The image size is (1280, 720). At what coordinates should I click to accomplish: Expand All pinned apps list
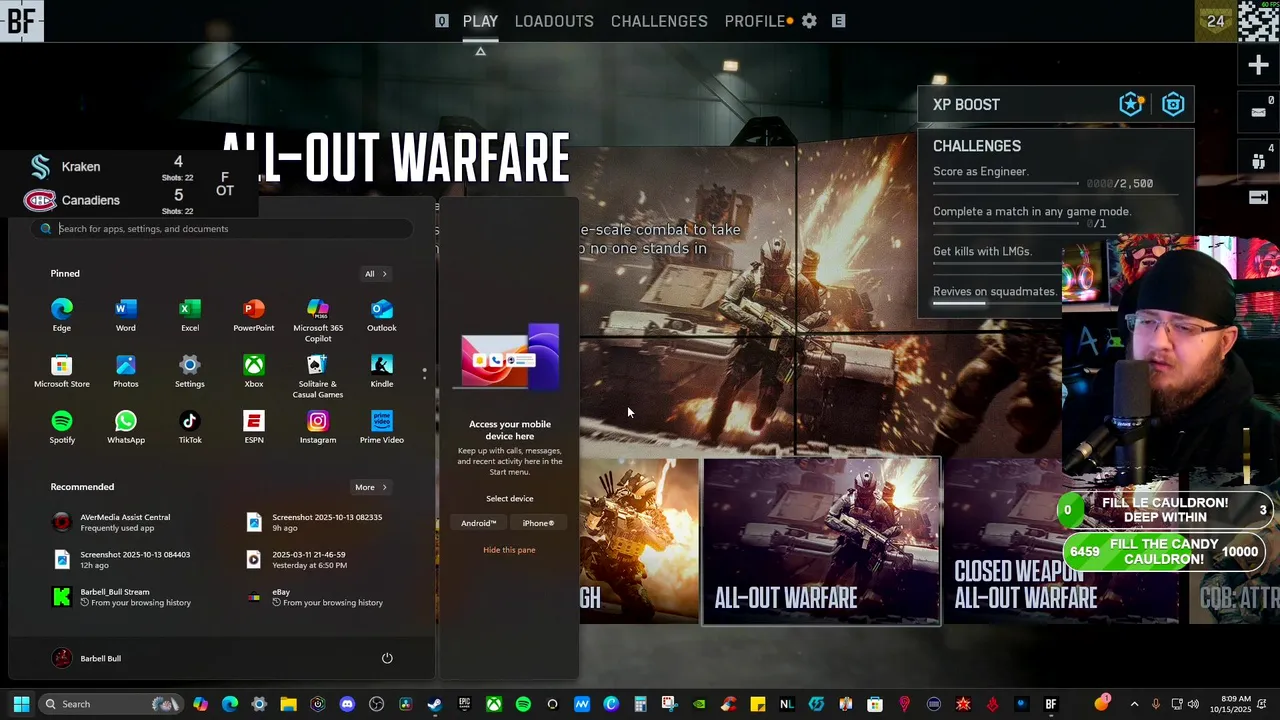376,274
